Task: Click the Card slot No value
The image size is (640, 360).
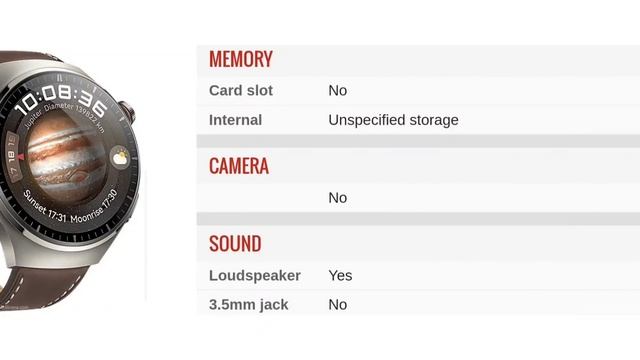Action: (x=338, y=91)
